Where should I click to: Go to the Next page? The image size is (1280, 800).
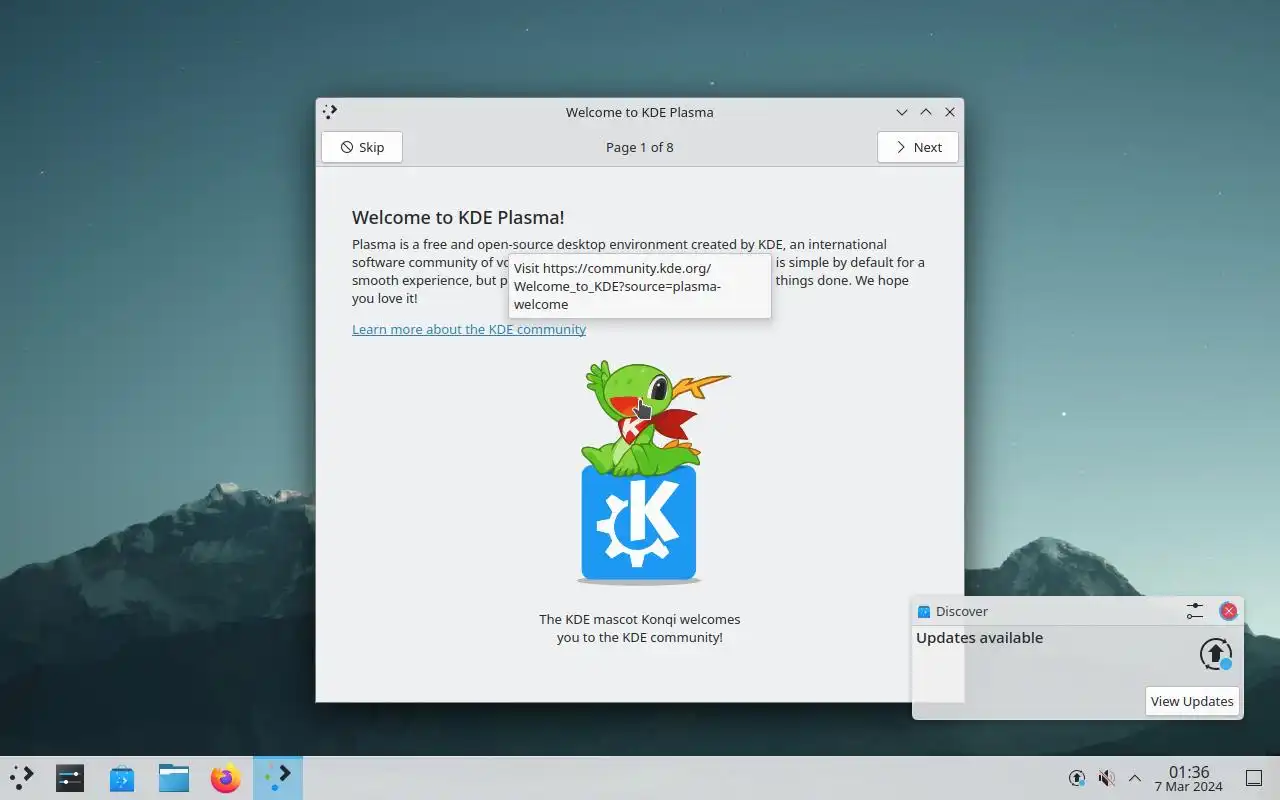917,147
